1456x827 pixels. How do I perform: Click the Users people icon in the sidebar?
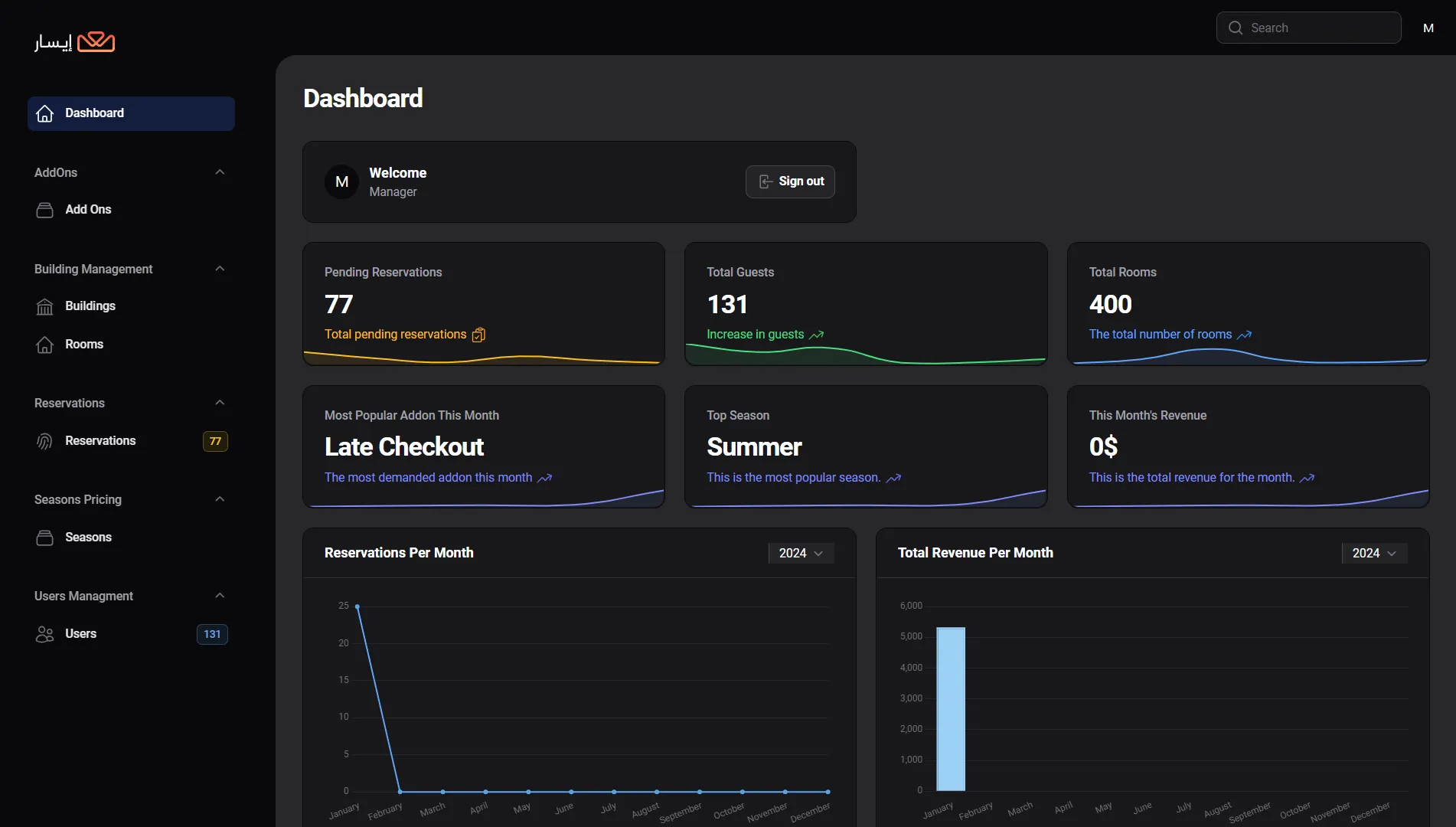tap(45, 634)
